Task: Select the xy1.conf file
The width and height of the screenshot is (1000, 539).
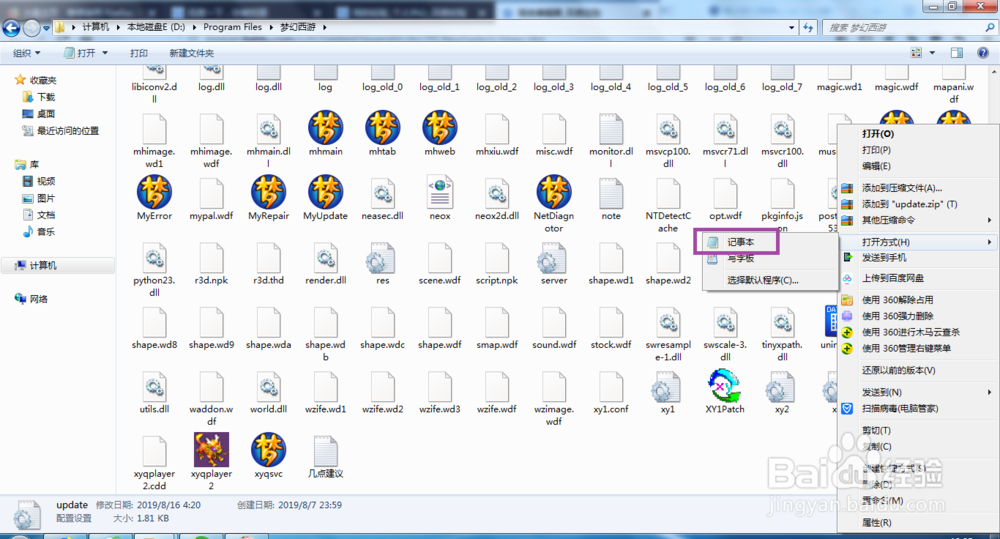Action: pos(611,392)
